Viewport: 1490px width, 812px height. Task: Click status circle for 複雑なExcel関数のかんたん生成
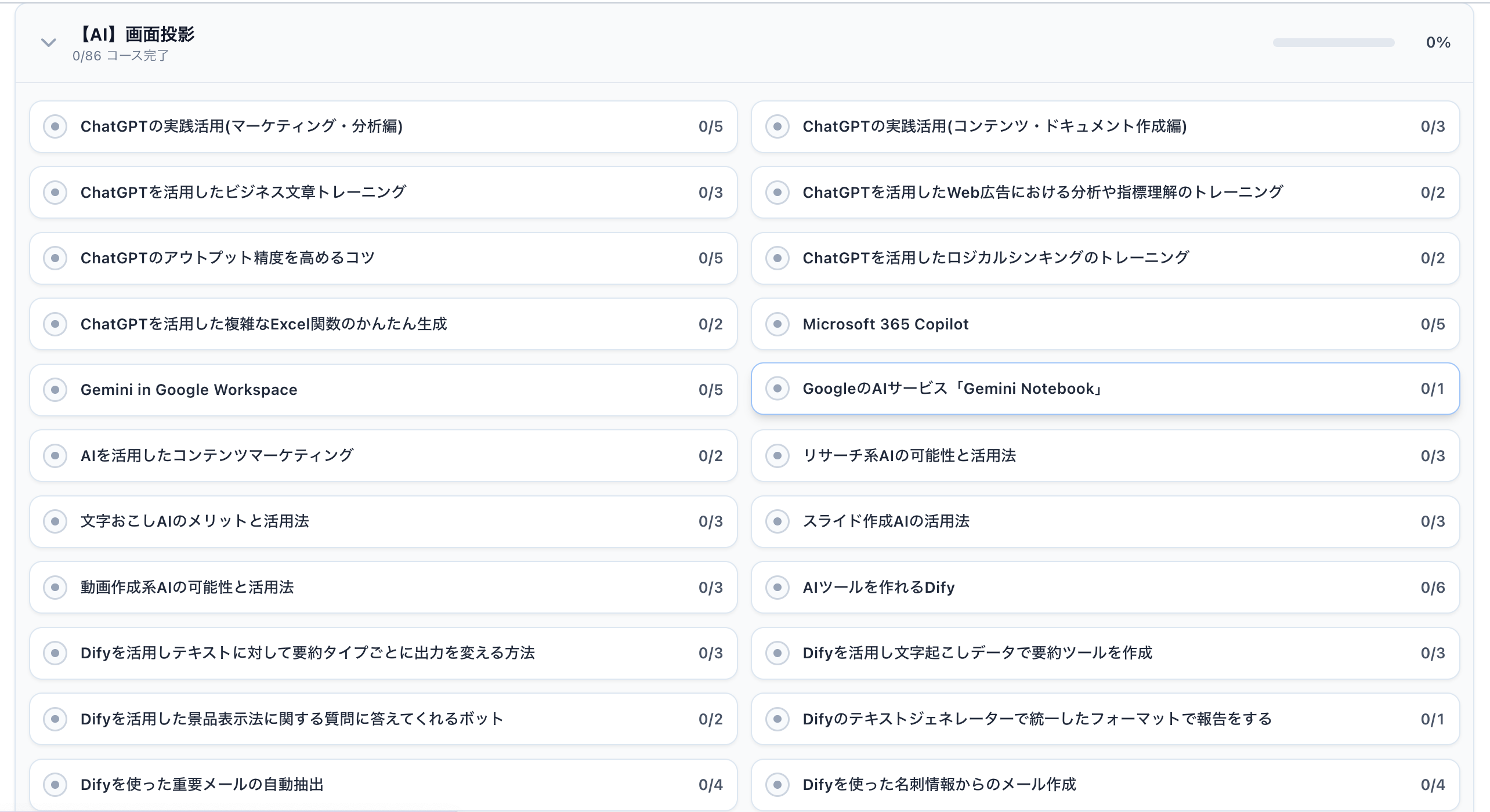[55, 324]
